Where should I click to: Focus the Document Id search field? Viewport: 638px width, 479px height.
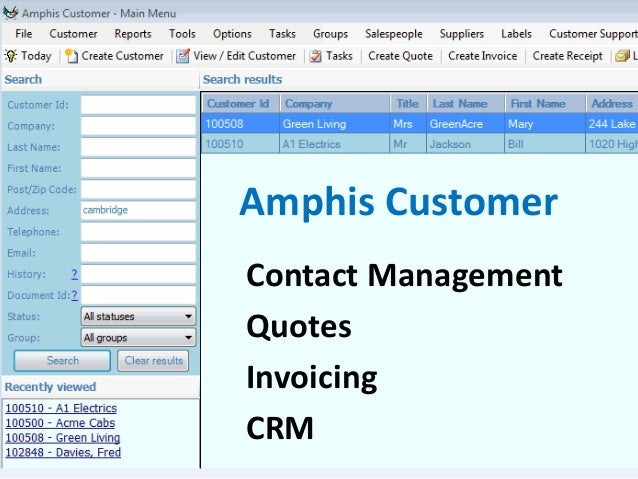[x=138, y=295]
